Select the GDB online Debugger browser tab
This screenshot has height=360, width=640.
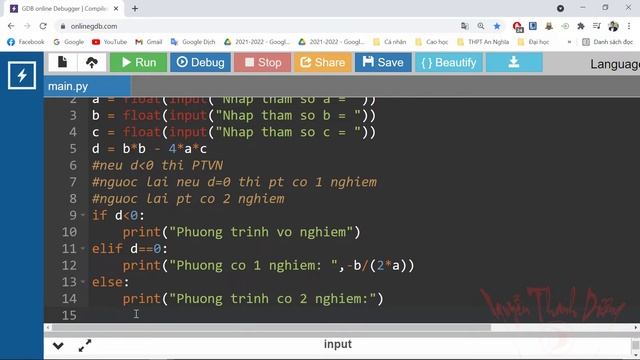pos(64,9)
